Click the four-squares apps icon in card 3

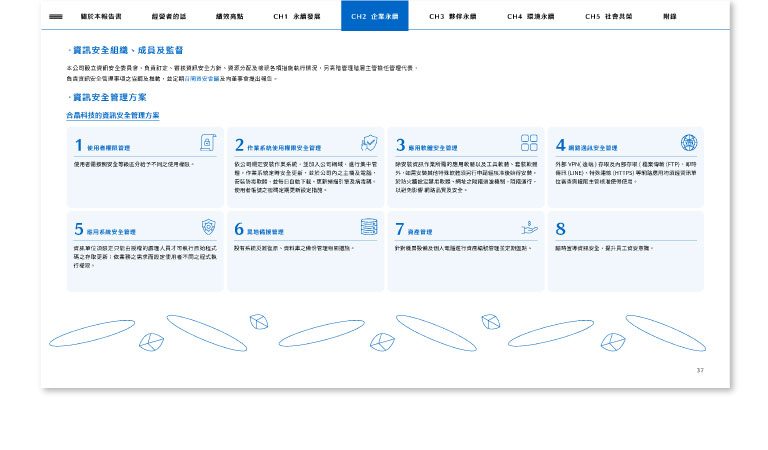(x=529, y=143)
